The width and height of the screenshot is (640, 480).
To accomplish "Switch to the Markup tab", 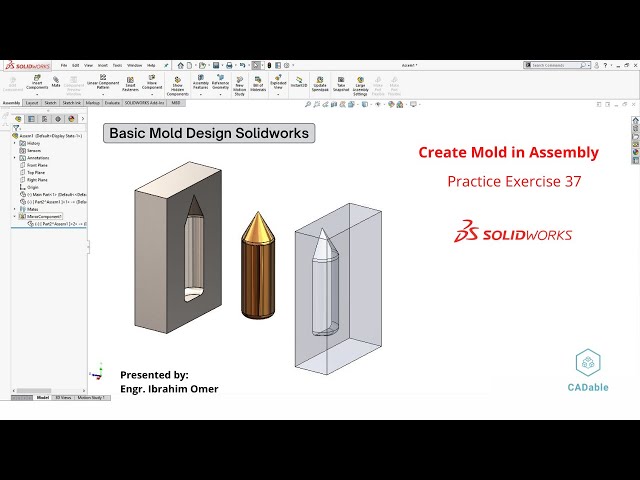I will pyautogui.click(x=93, y=103).
